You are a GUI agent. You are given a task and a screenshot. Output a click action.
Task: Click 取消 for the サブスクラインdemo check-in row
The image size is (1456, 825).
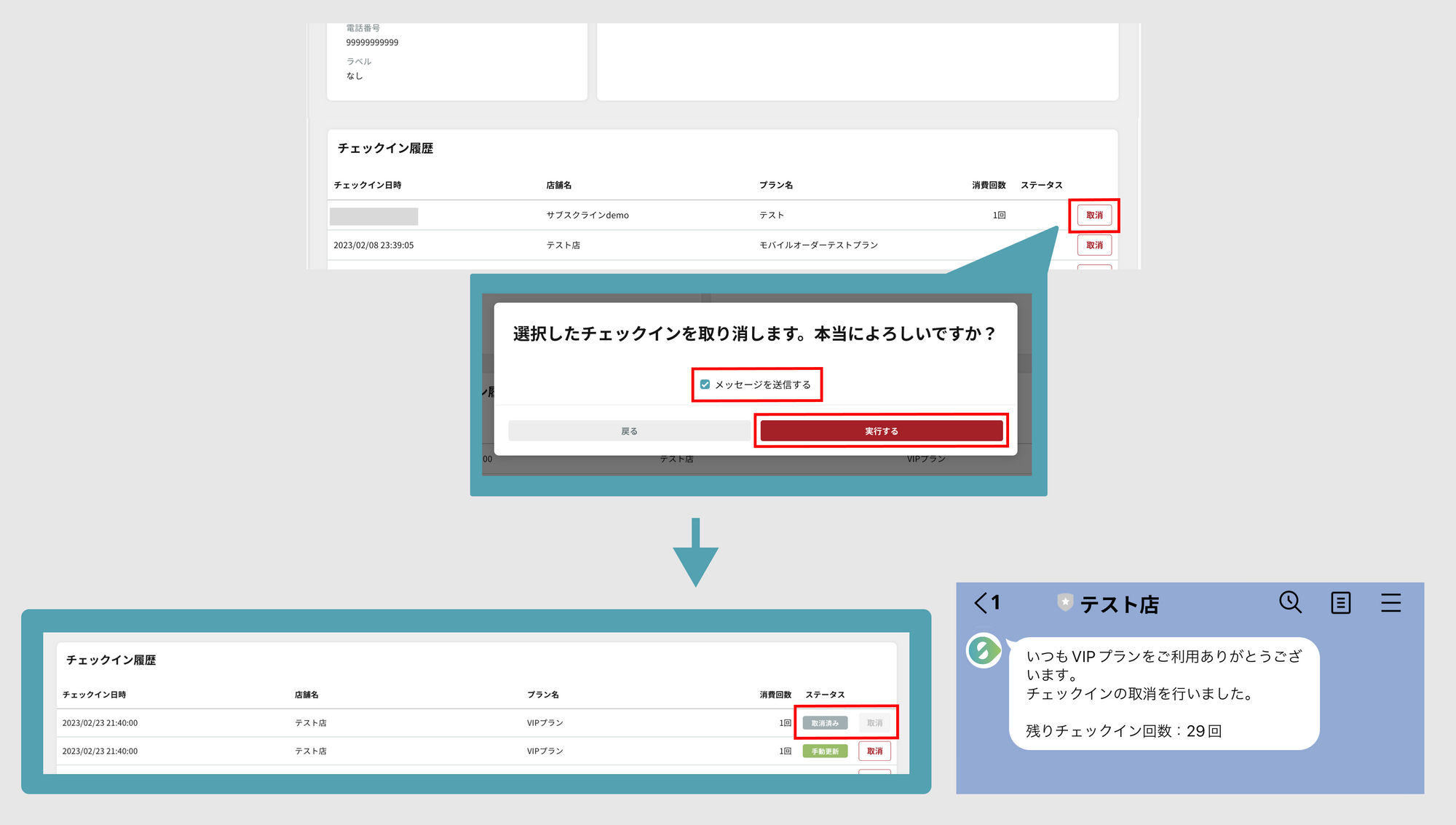pyautogui.click(x=1094, y=216)
